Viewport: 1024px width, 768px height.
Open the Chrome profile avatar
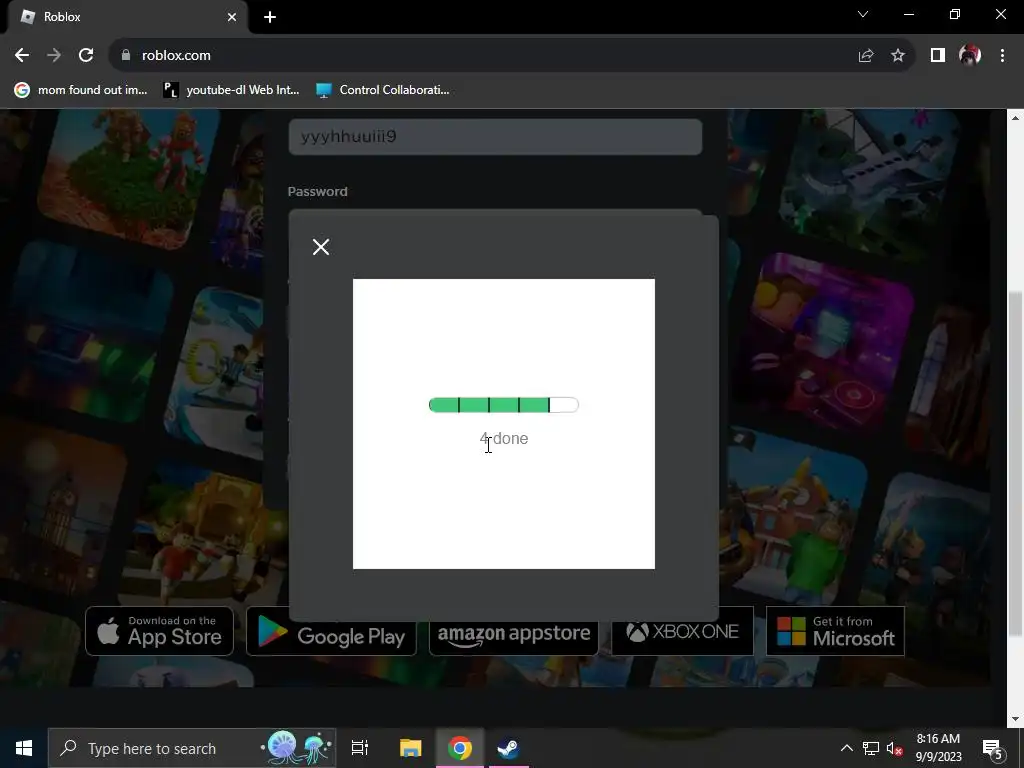point(970,56)
